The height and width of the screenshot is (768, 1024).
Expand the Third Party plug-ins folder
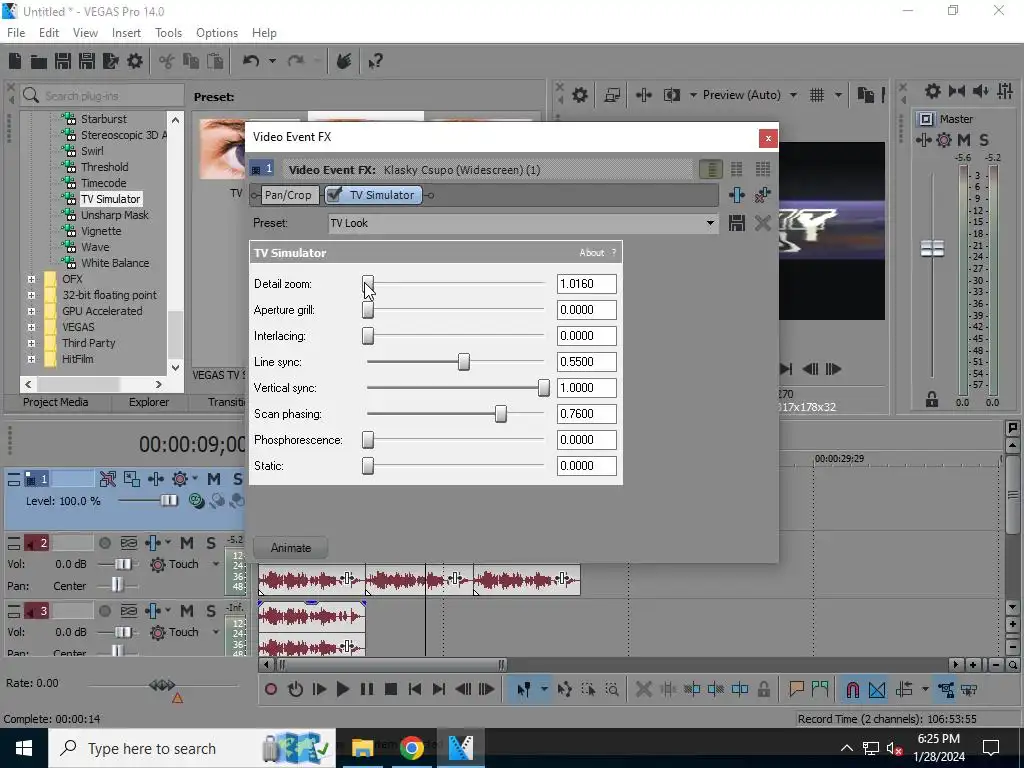(31, 343)
